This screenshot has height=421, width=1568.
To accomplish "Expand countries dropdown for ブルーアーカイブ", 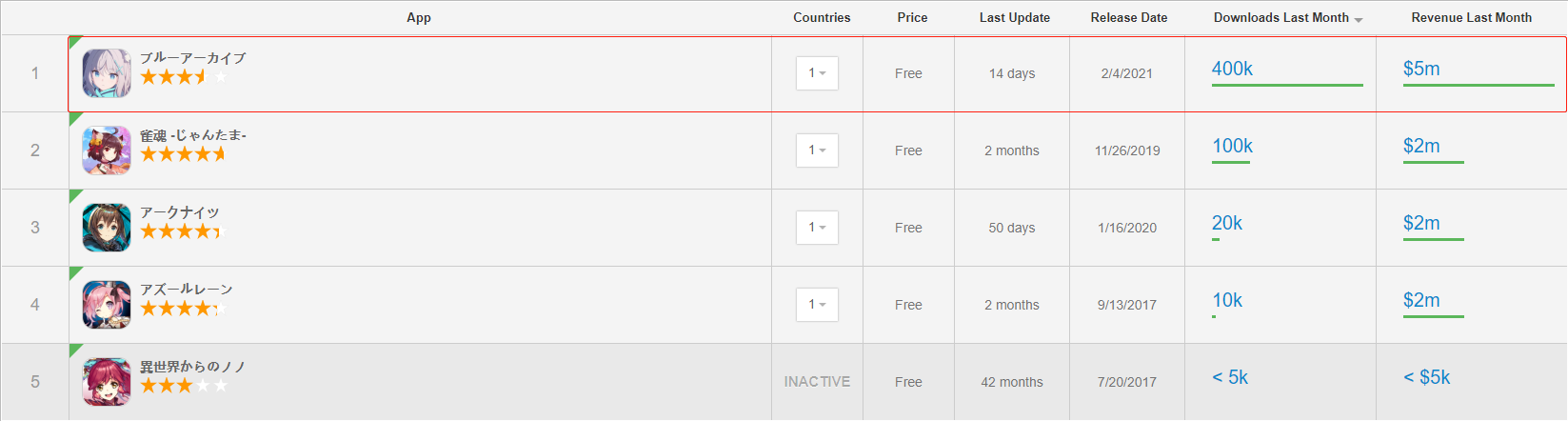I will pos(817,73).
